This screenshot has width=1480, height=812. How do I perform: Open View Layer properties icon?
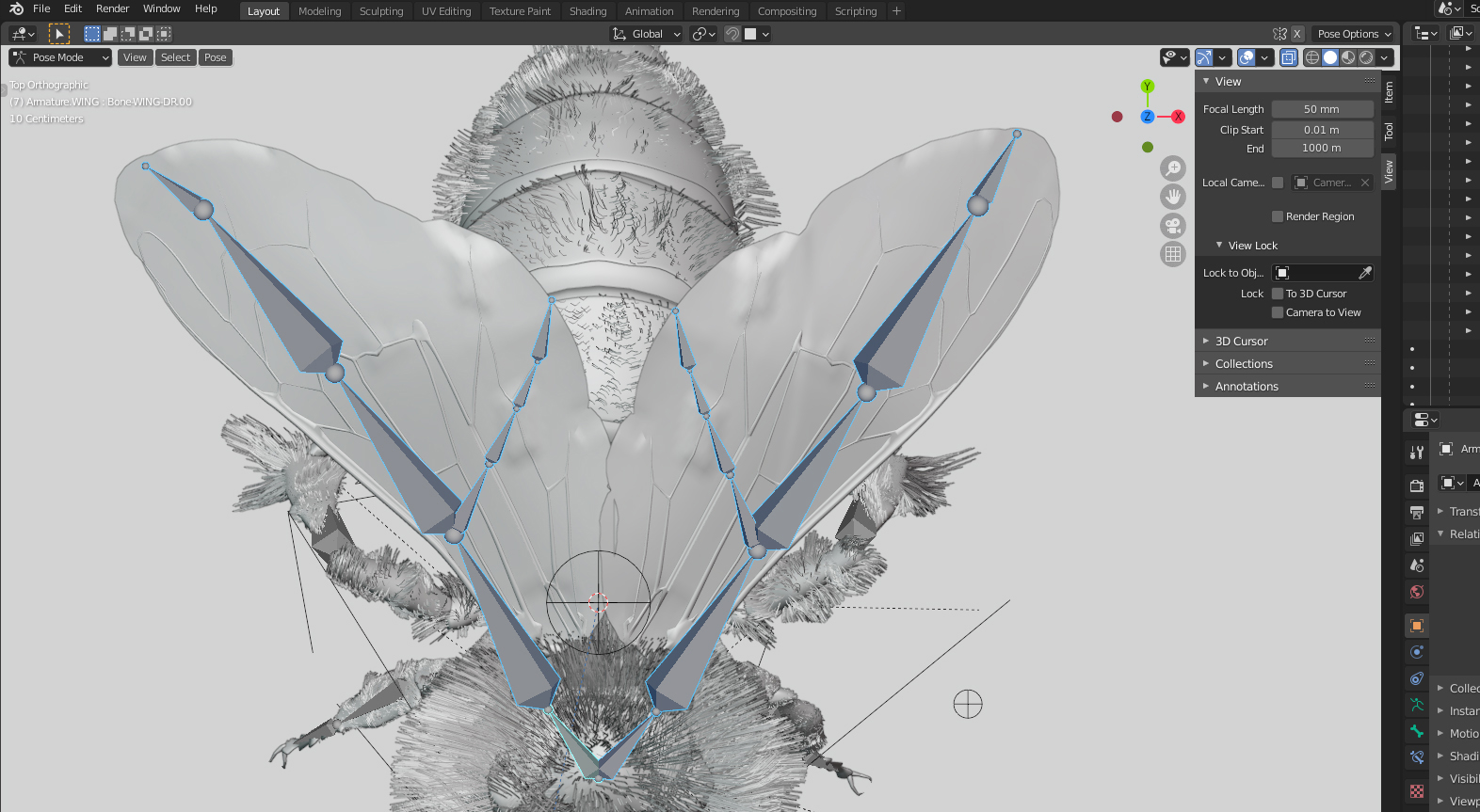[x=1417, y=538]
